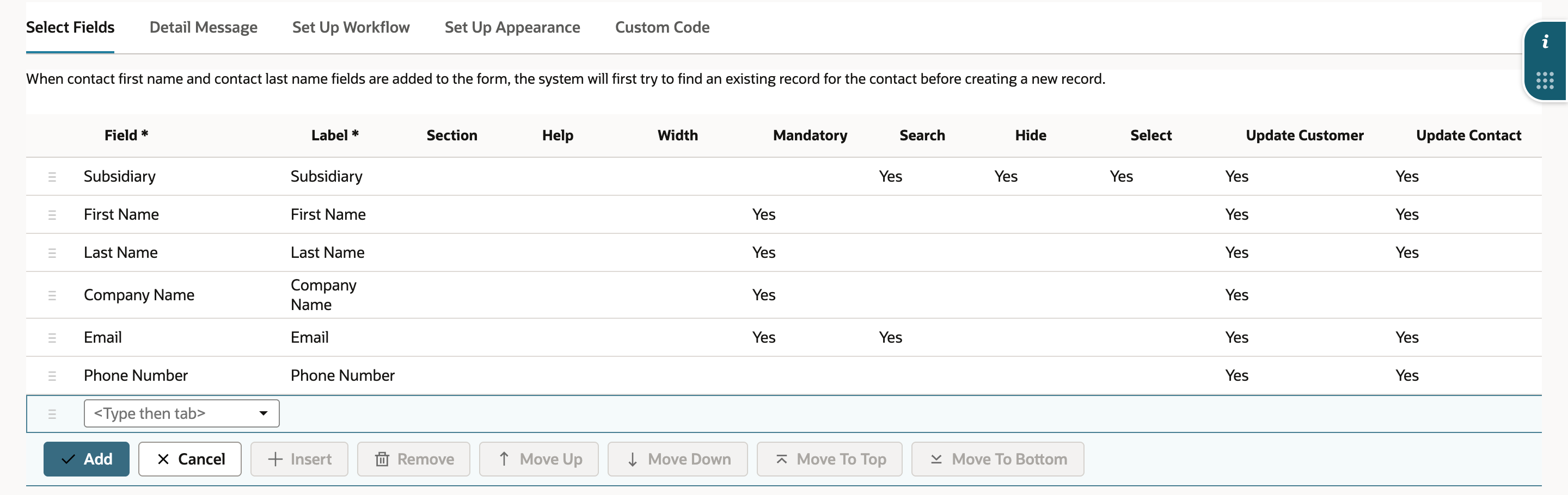
Task: Click Company Name Update Customer Yes
Action: point(1236,295)
